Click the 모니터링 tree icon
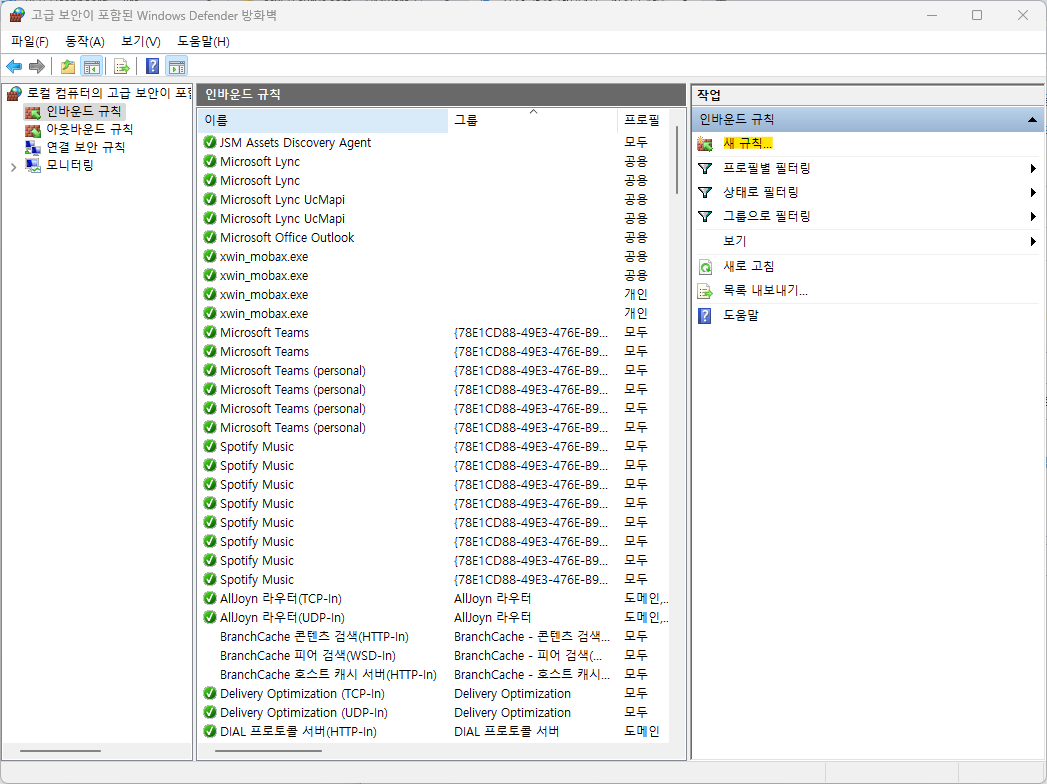Image resolution: width=1047 pixels, height=784 pixels. [33, 166]
